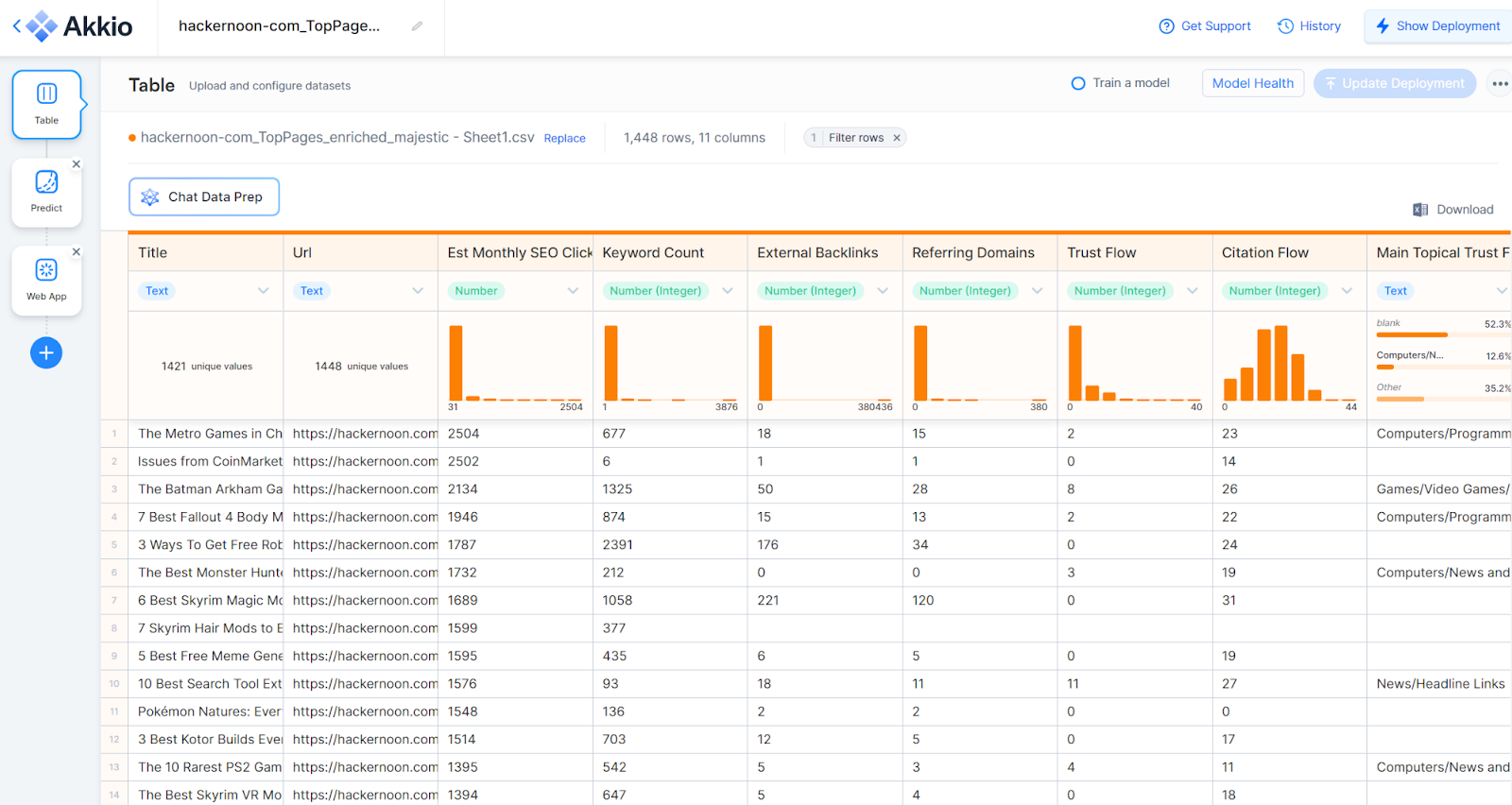Click the blue plus add-step button
This screenshot has height=805, width=1512.
pos(46,352)
